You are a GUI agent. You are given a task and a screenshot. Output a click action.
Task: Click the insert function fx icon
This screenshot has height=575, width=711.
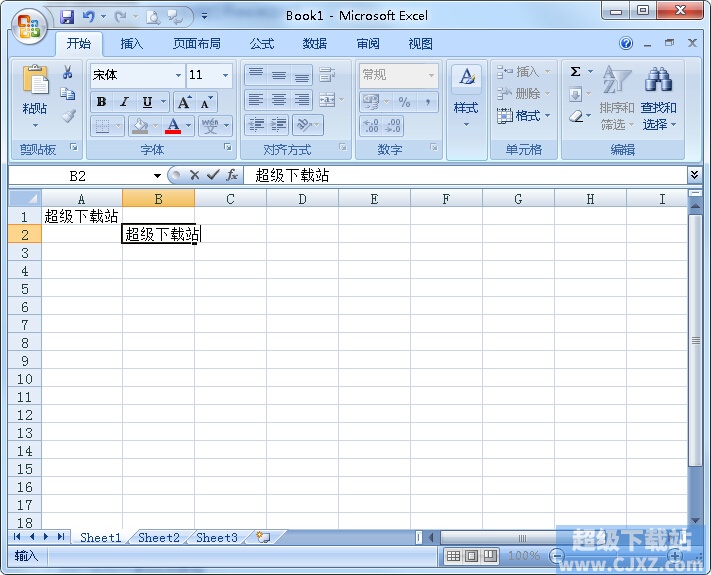[x=232, y=175]
